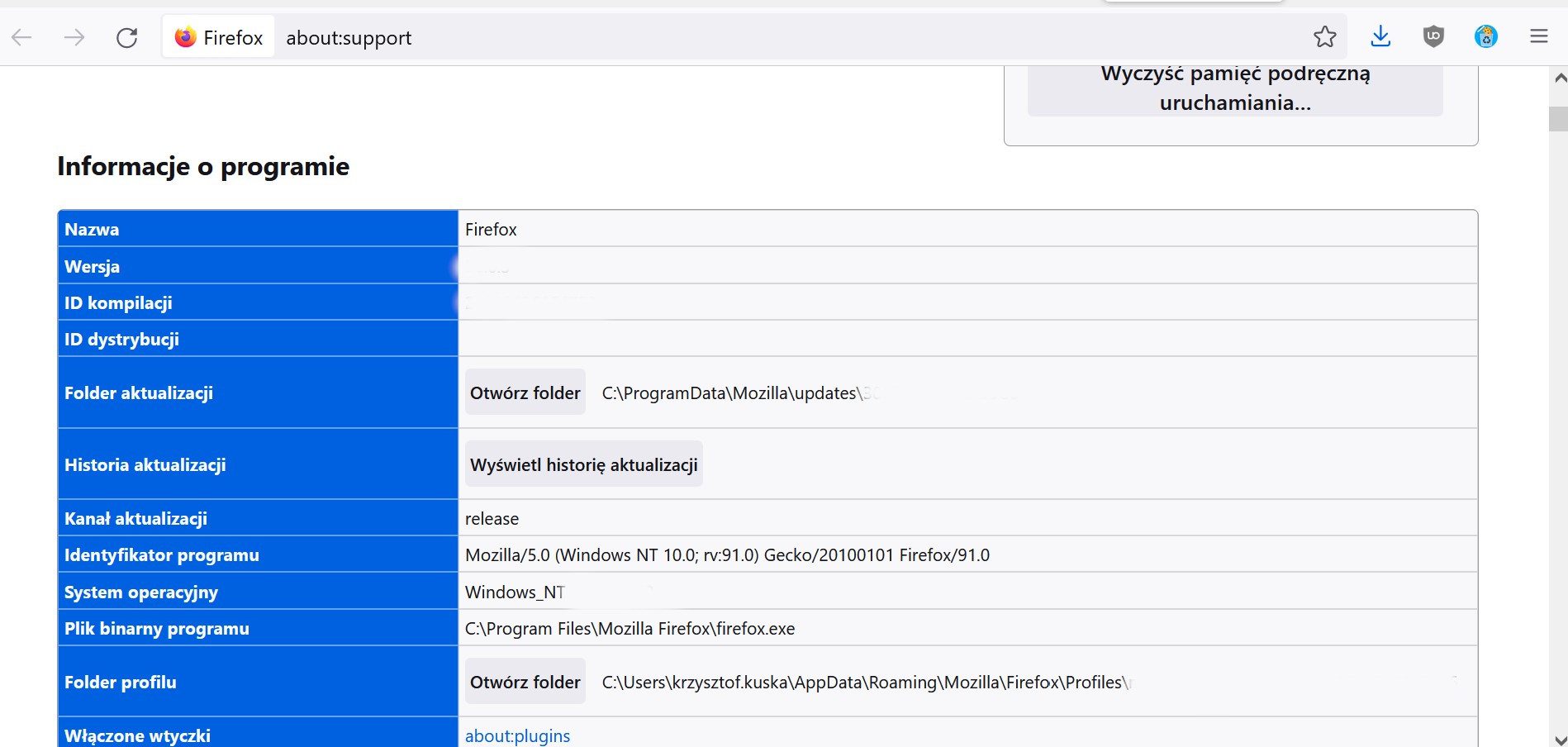Reload the about:support page

127,36
